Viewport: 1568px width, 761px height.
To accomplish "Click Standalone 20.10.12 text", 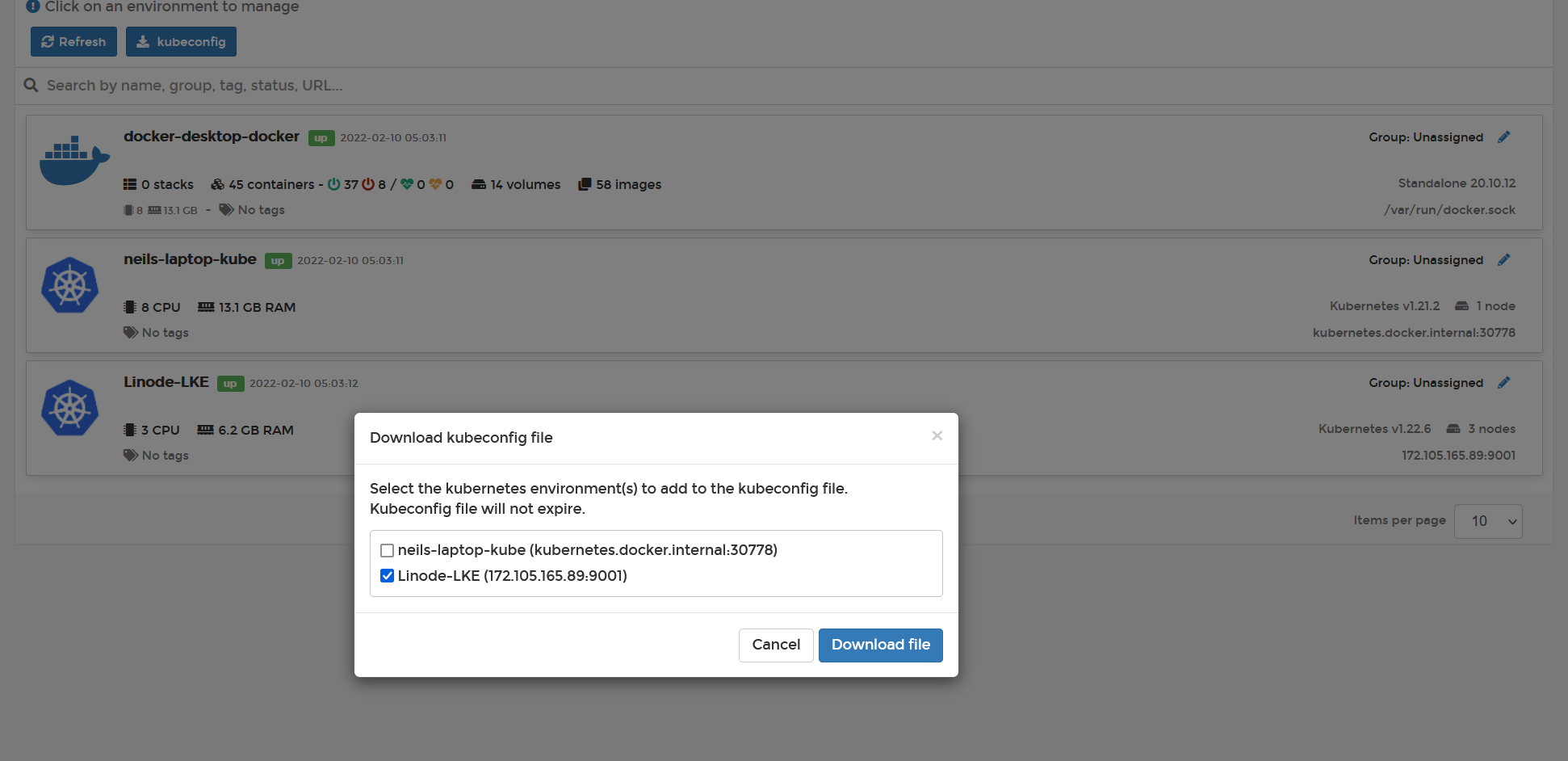I will click(x=1457, y=183).
